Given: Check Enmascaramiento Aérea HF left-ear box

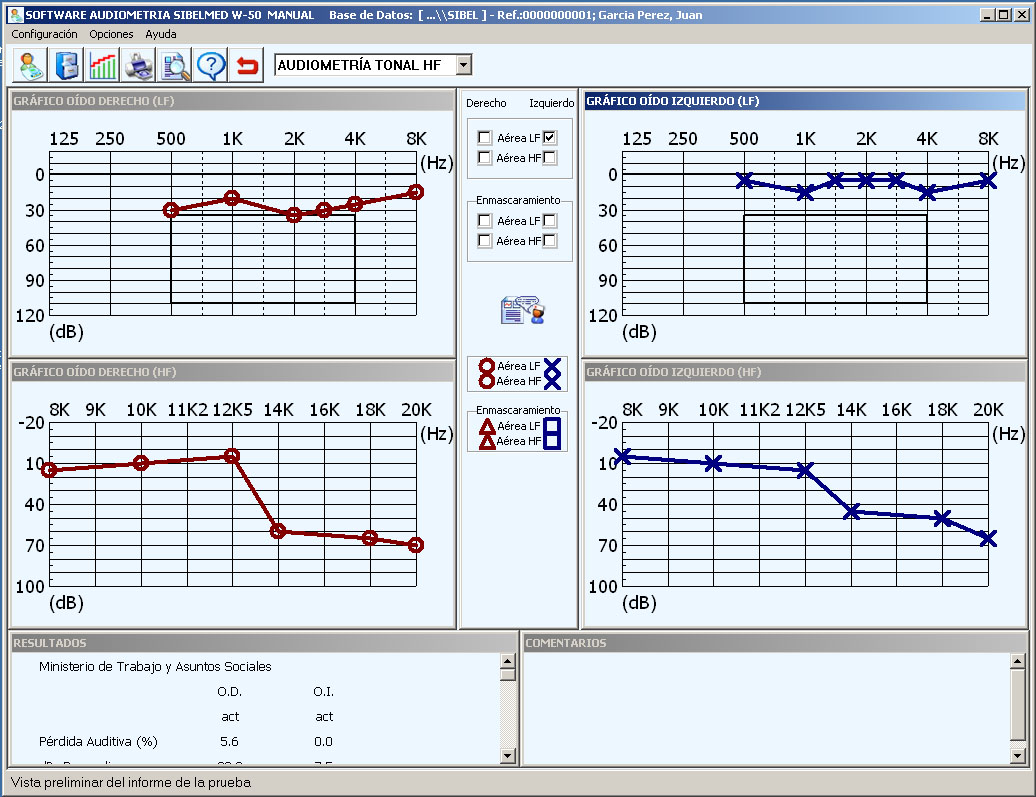Looking at the screenshot, I should point(550,241).
